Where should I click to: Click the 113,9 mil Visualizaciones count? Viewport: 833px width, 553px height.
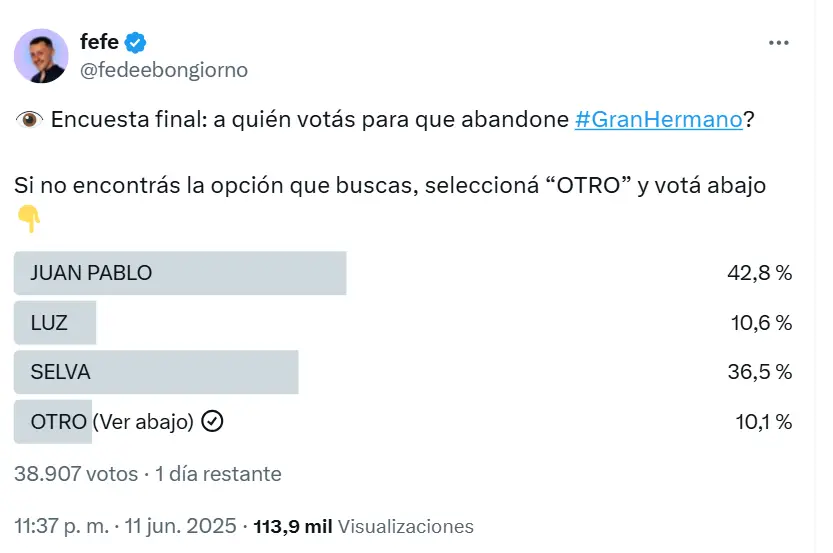[363, 526]
